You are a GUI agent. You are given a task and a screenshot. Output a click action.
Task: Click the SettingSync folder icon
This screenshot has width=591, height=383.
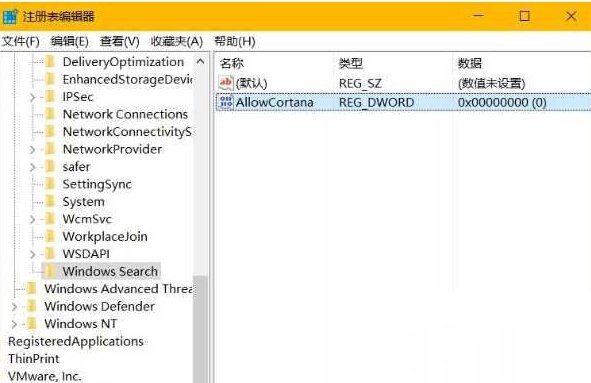point(50,184)
